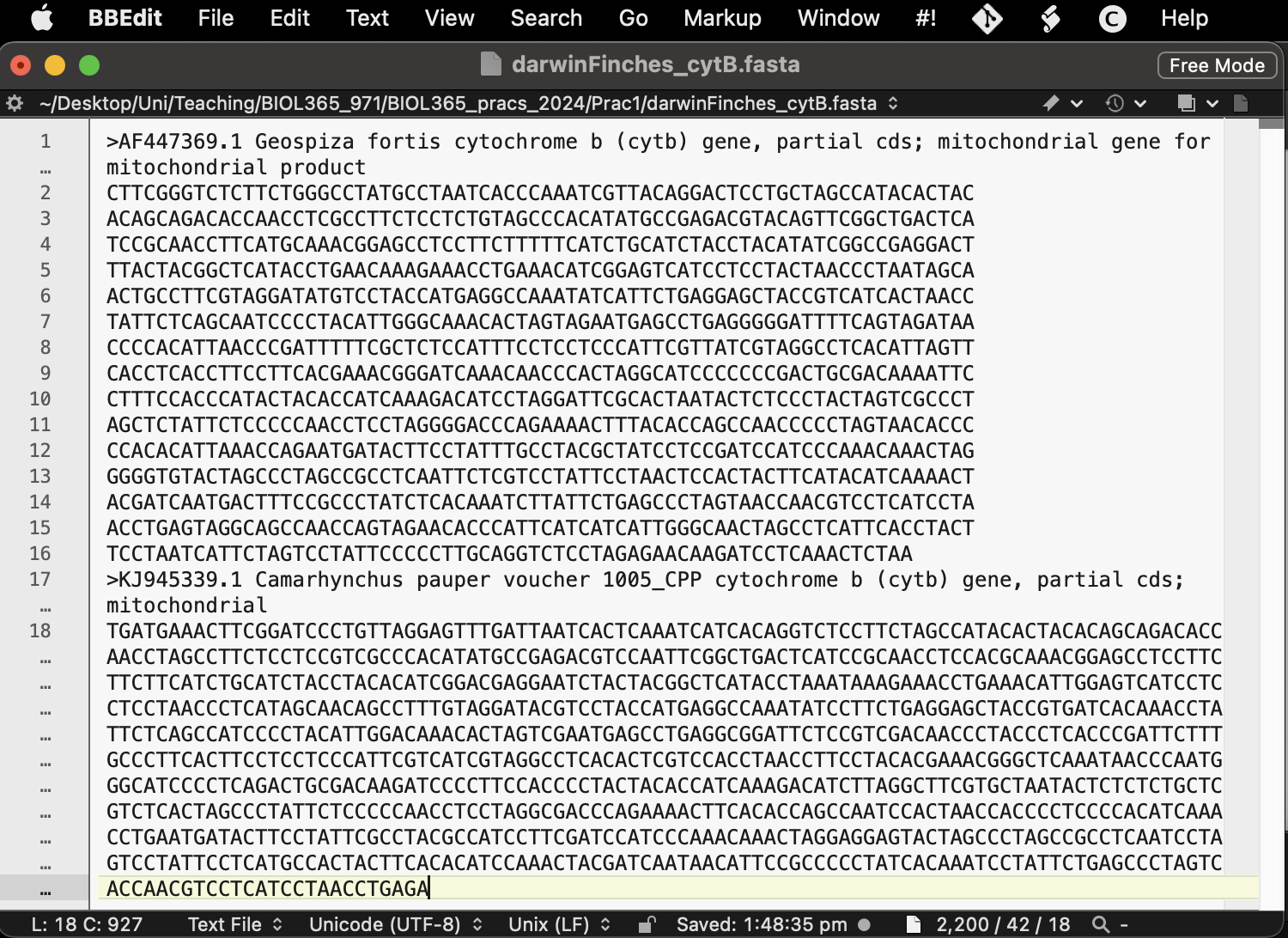1288x938 pixels.
Task: Click the 'mitochondrial product' wrapped text
Action: [x=236, y=167]
